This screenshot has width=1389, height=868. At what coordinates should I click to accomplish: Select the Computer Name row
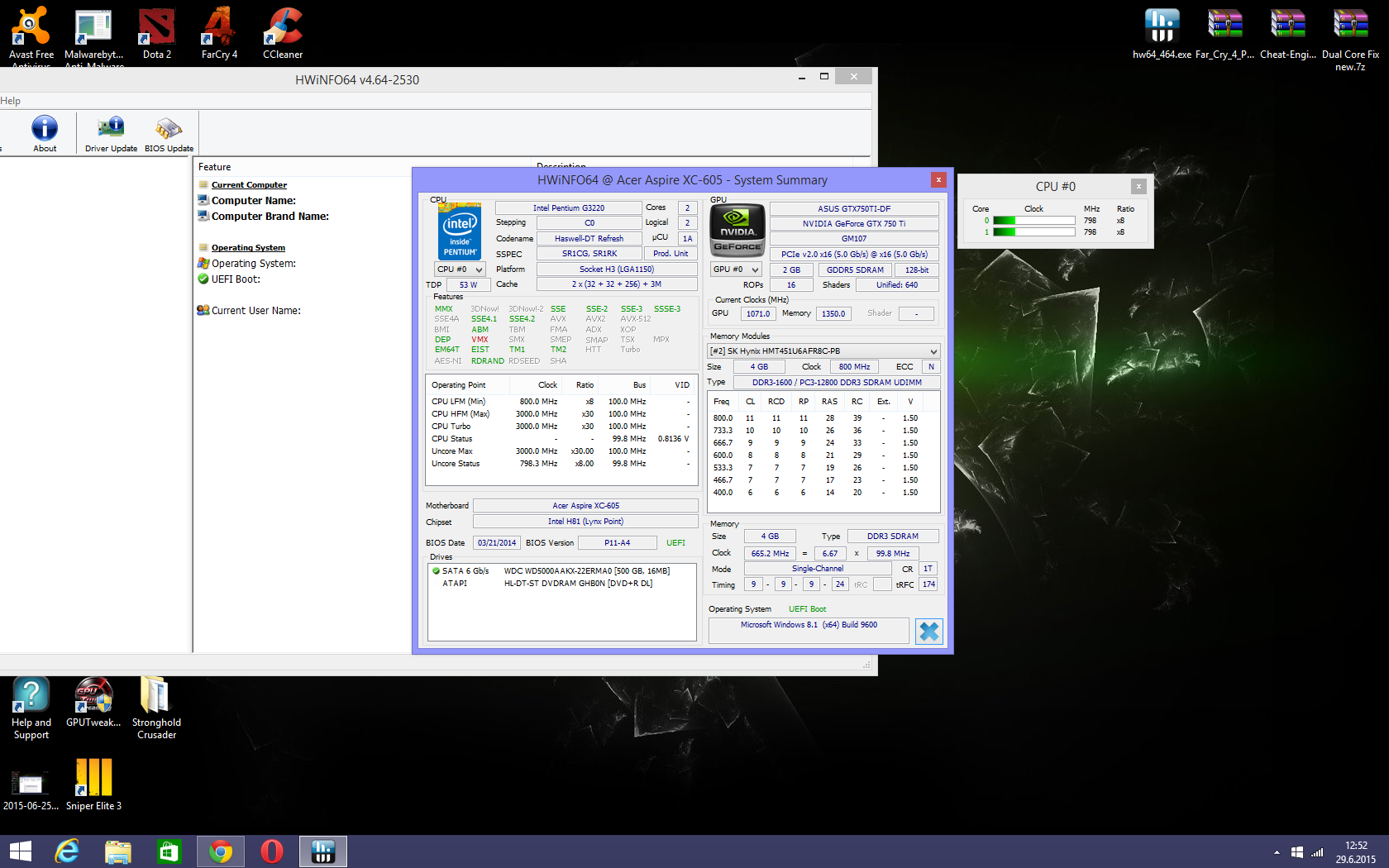253,201
